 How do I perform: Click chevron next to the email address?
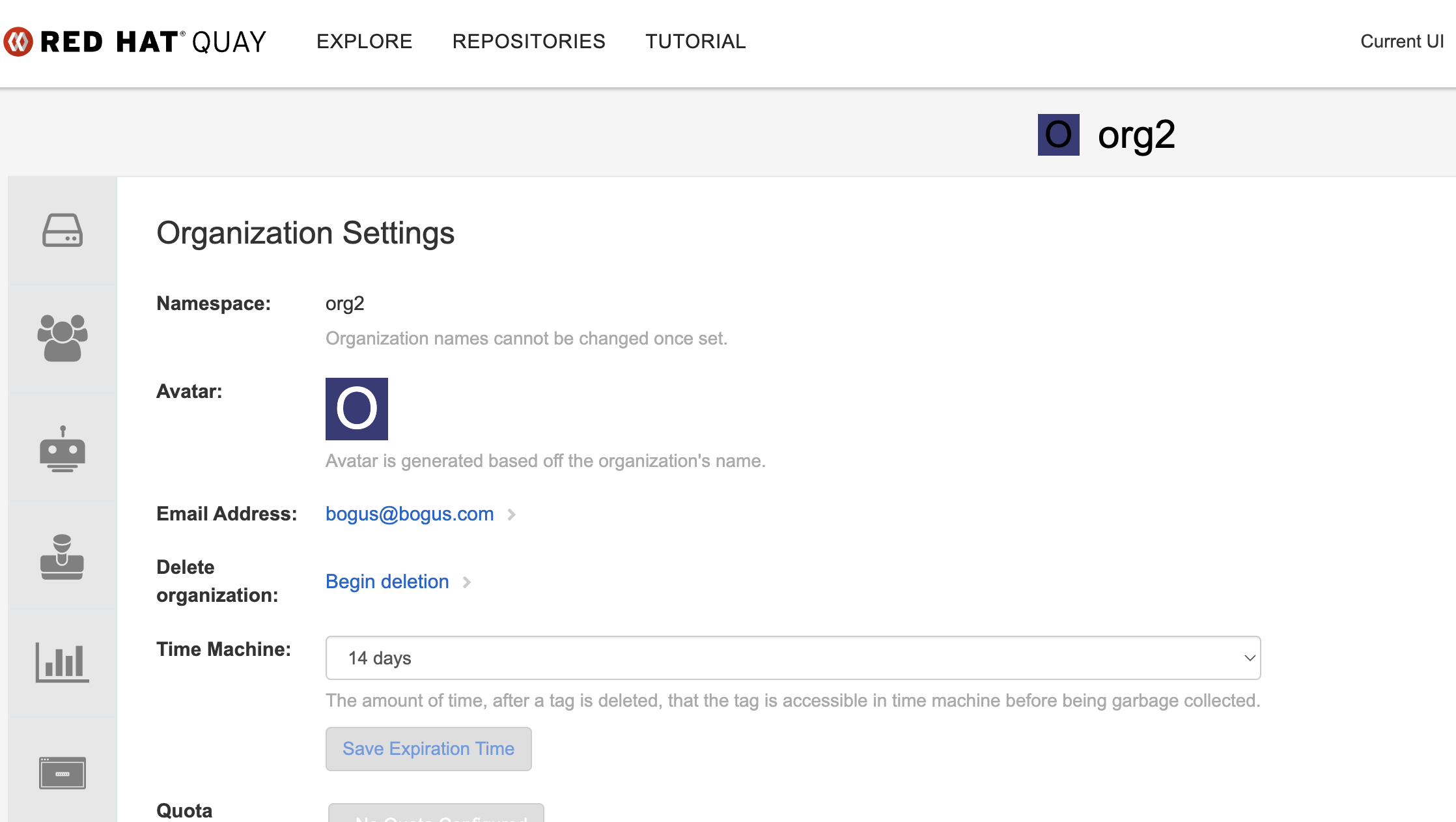point(512,515)
